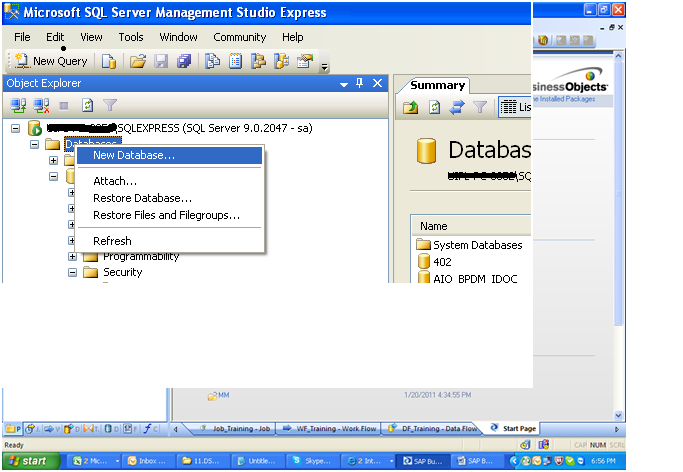The height and width of the screenshot is (472, 683).
Task: Open the Skype taskbar button
Action: (312, 461)
